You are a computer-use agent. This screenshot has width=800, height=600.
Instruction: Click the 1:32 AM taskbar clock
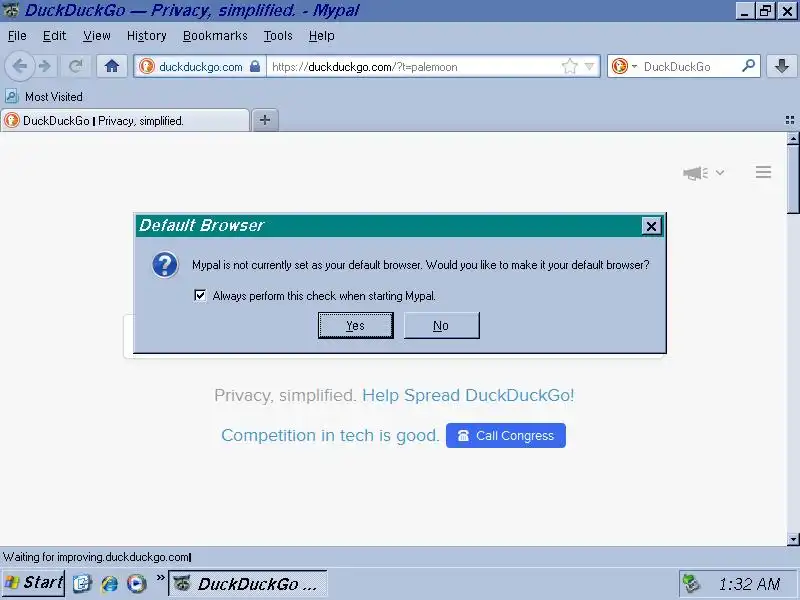pyautogui.click(x=749, y=584)
